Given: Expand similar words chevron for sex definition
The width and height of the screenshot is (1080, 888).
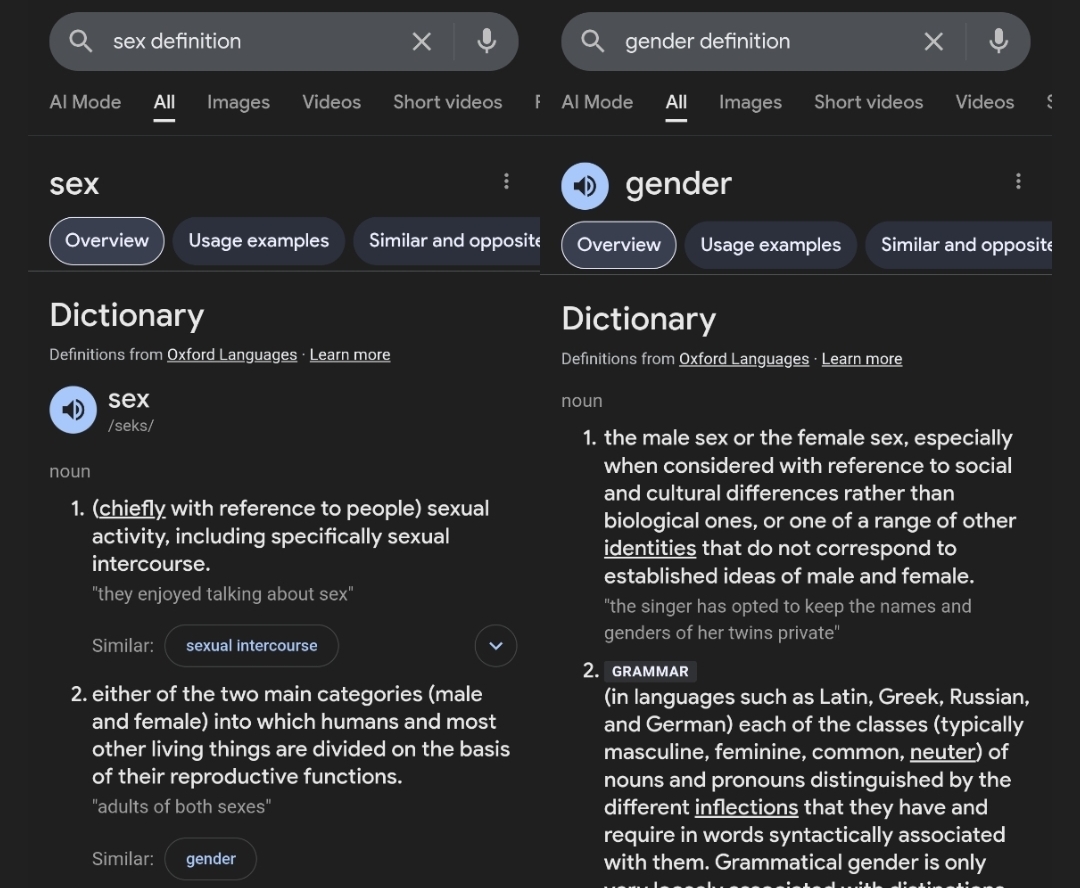Looking at the screenshot, I should coord(496,646).
